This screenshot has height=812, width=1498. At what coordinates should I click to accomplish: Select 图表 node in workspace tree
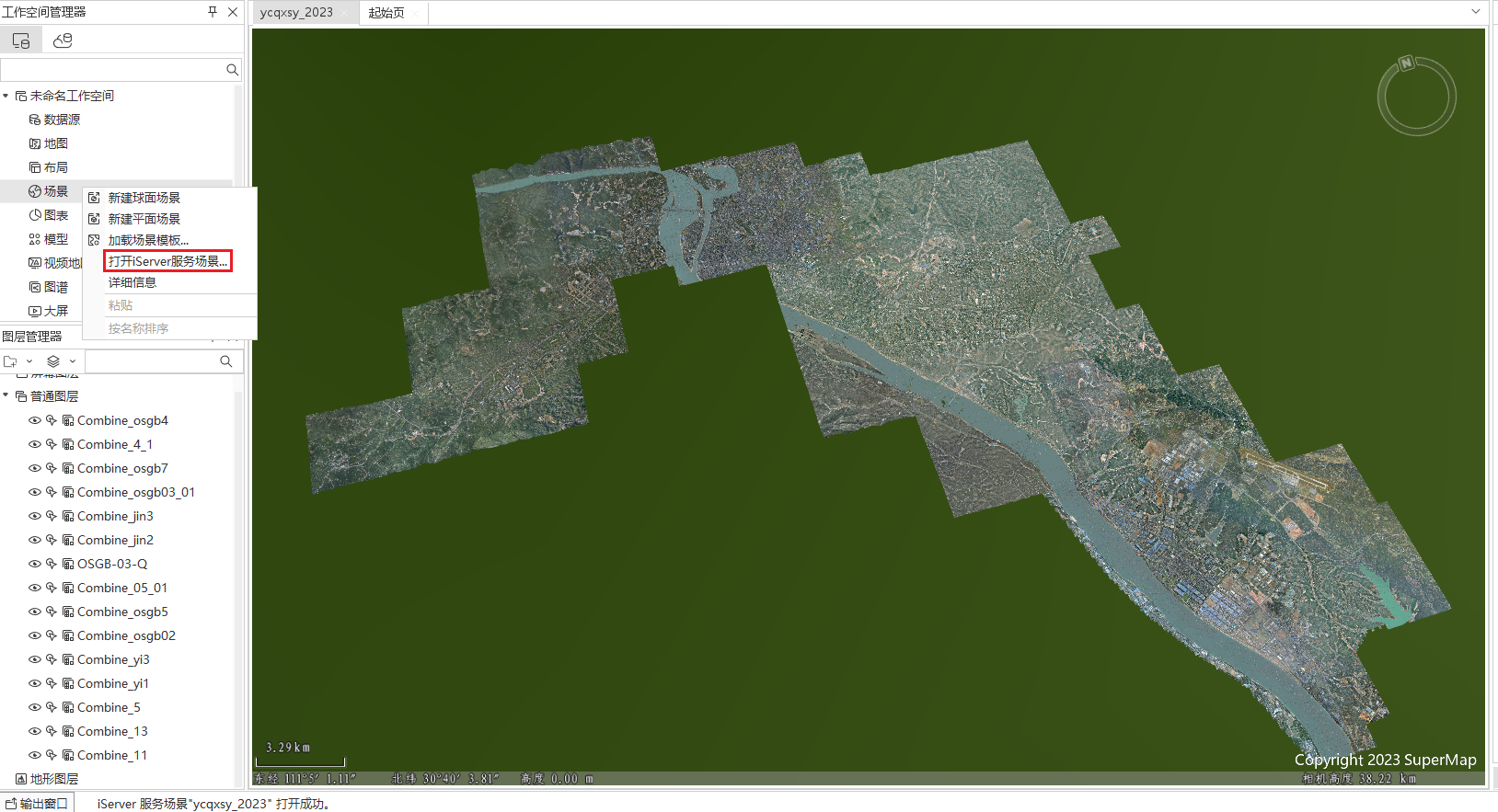pyautogui.click(x=55, y=215)
